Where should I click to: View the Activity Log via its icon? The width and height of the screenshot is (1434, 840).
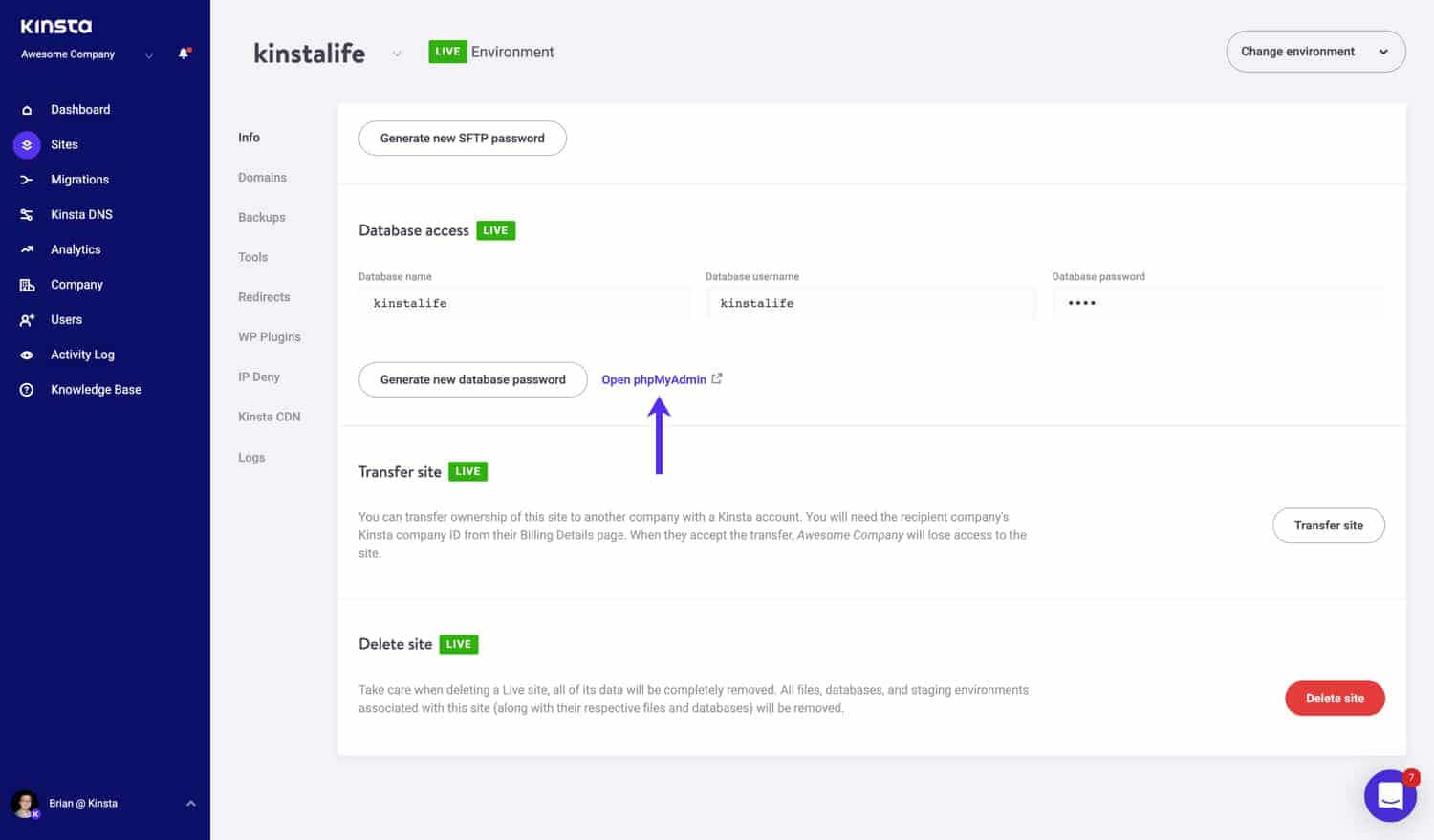tap(26, 354)
